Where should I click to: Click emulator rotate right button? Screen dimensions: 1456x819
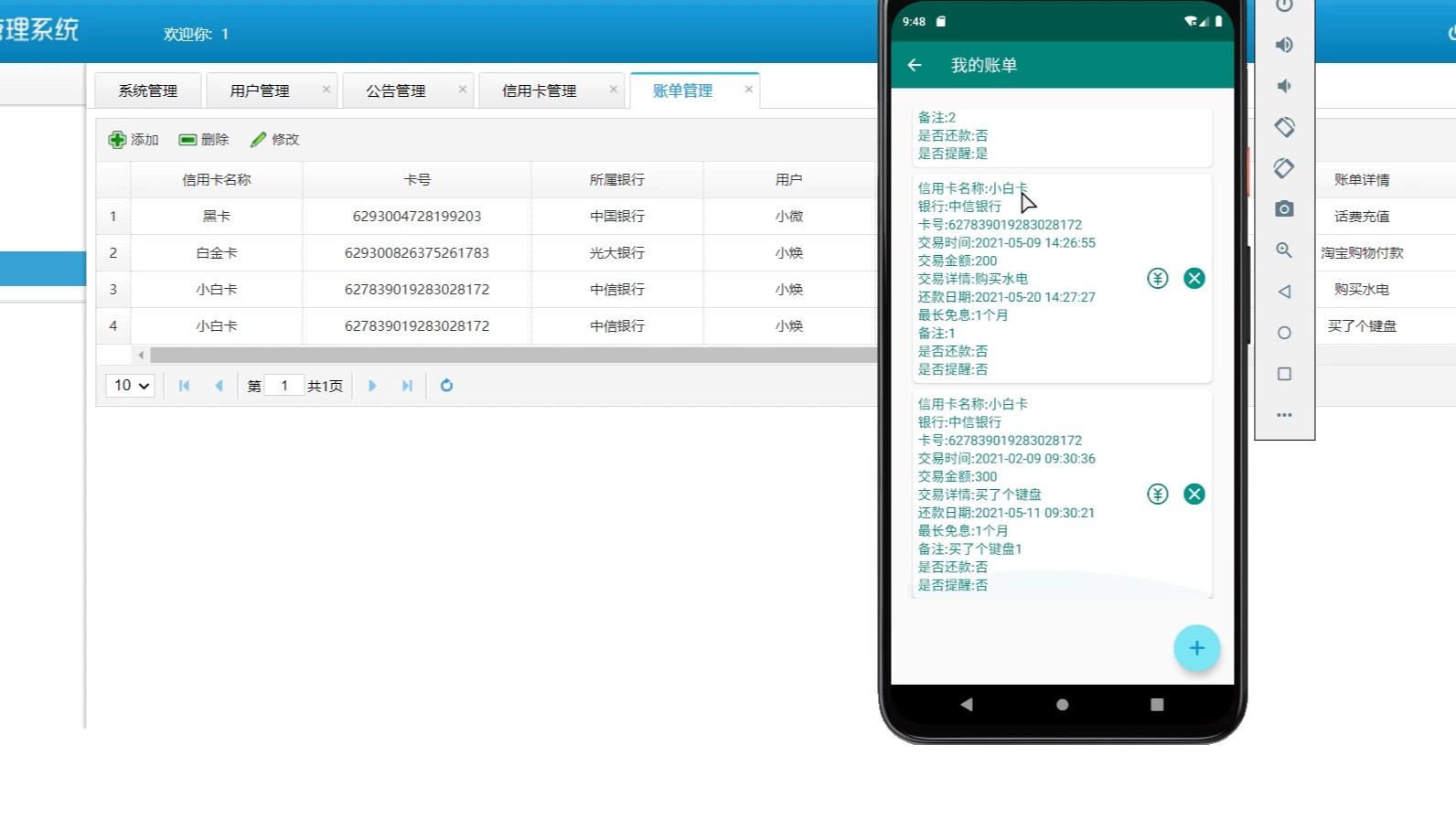(x=1284, y=168)
